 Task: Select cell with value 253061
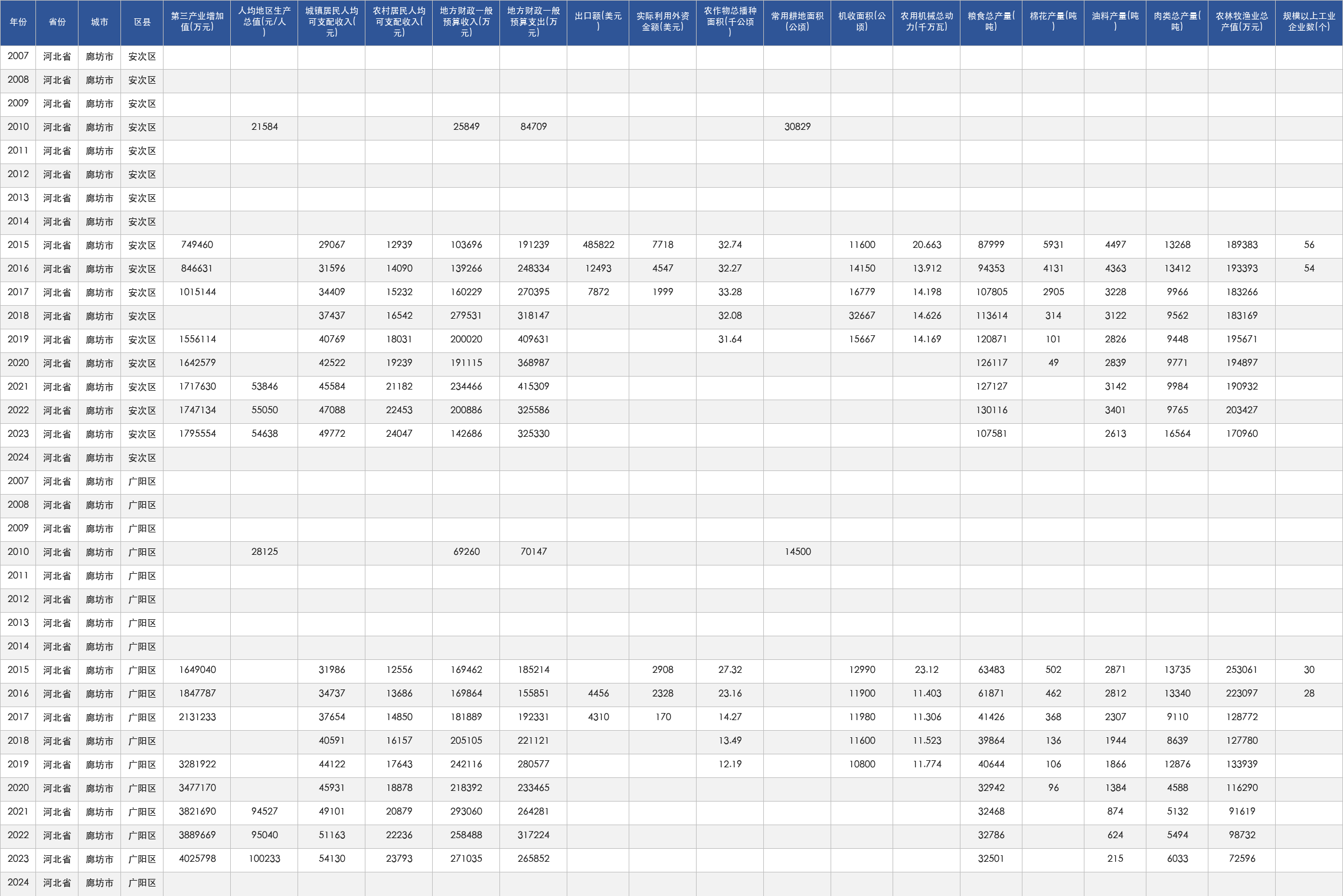[x=1241, y=670]
